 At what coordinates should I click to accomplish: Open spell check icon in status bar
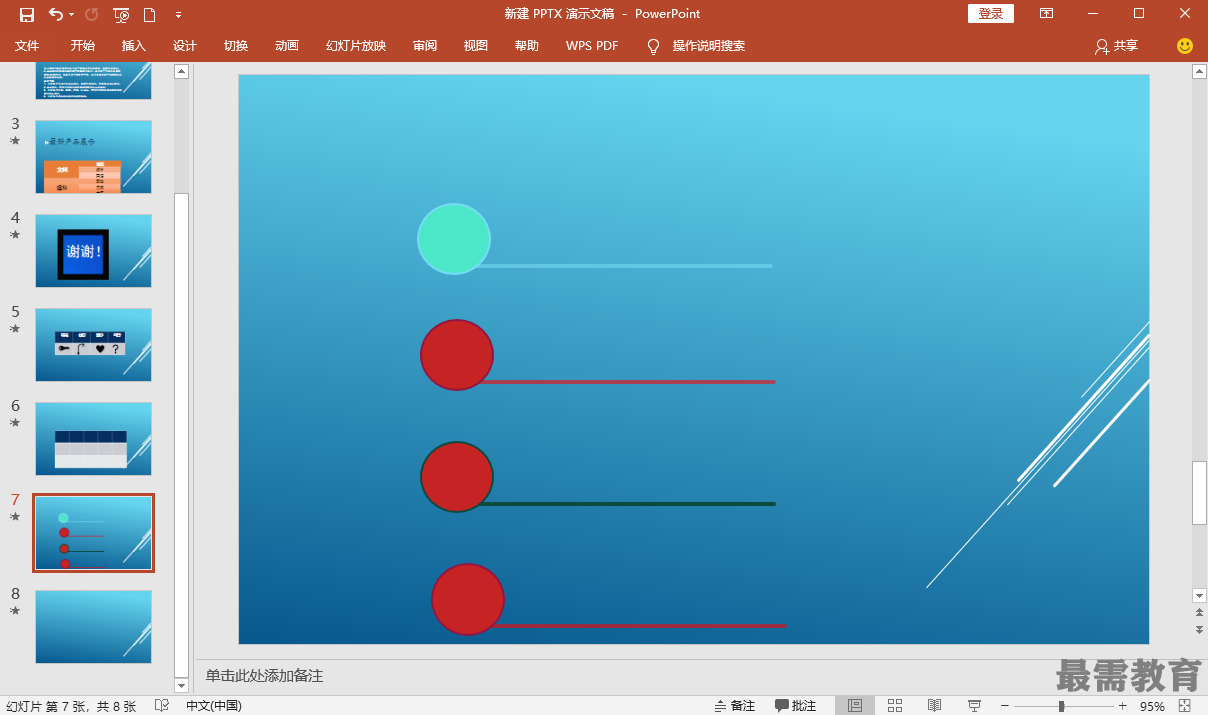pos(162,706)
